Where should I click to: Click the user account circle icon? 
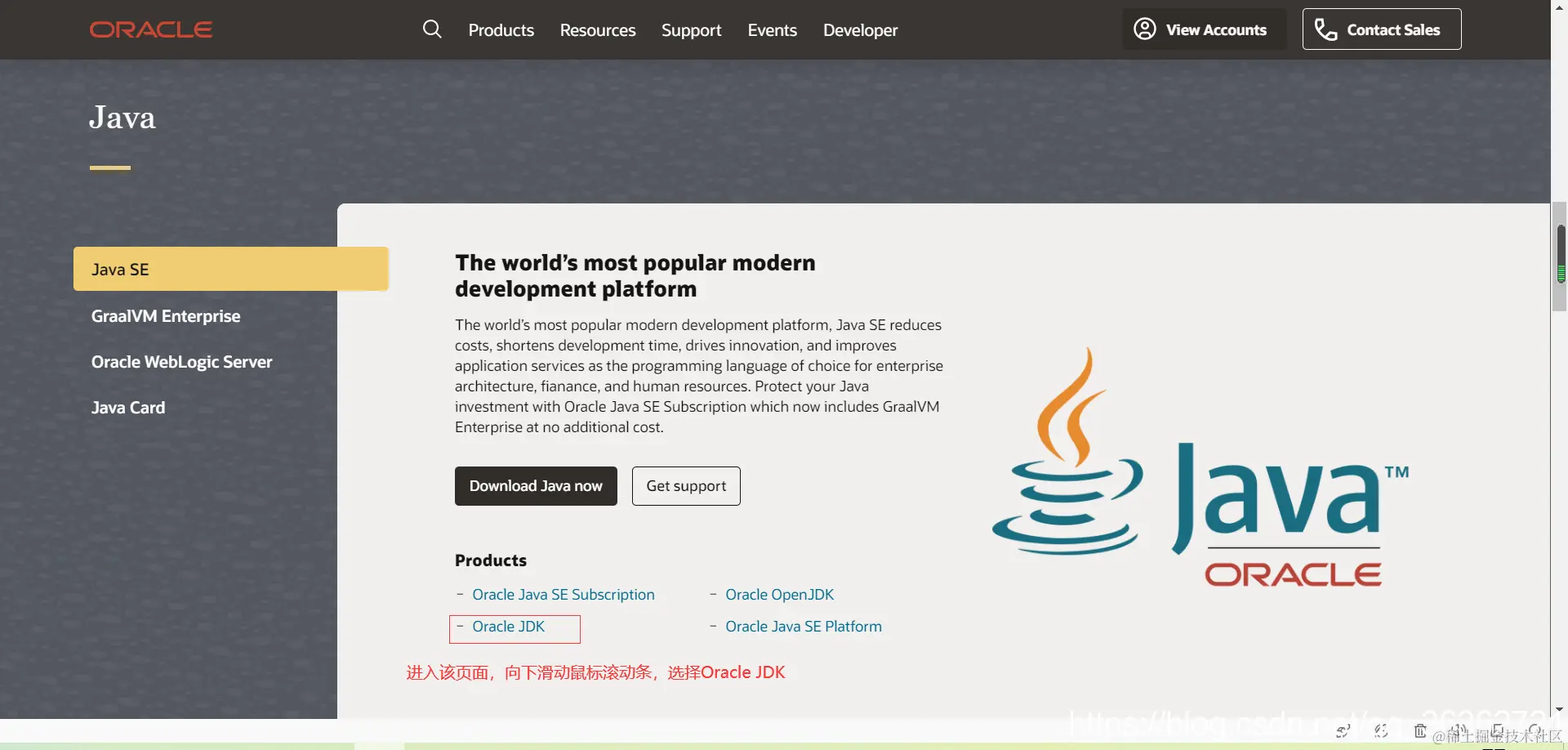(1145, 29)
